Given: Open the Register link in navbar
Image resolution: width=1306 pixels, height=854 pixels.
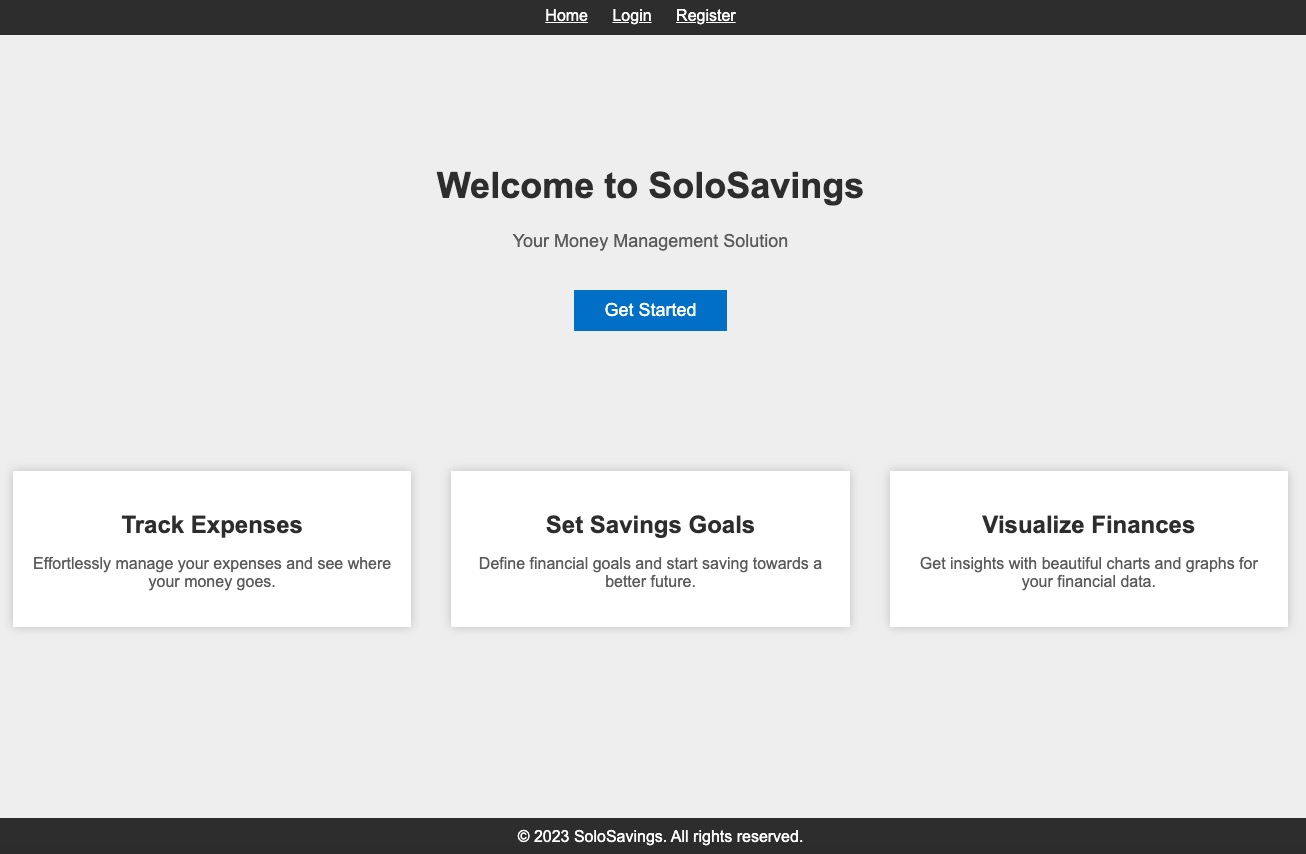Looking at the screenshot, I should pos(706,15).
